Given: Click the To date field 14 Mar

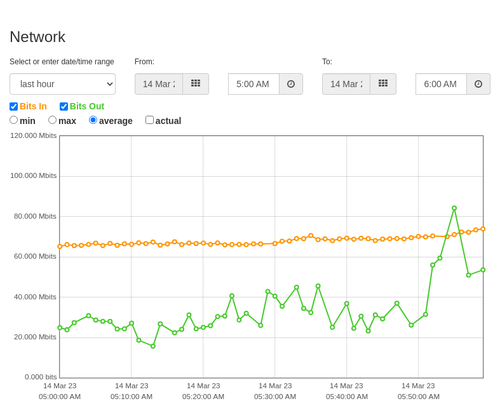Looking at the screenshot, I should tap(346, 84).
